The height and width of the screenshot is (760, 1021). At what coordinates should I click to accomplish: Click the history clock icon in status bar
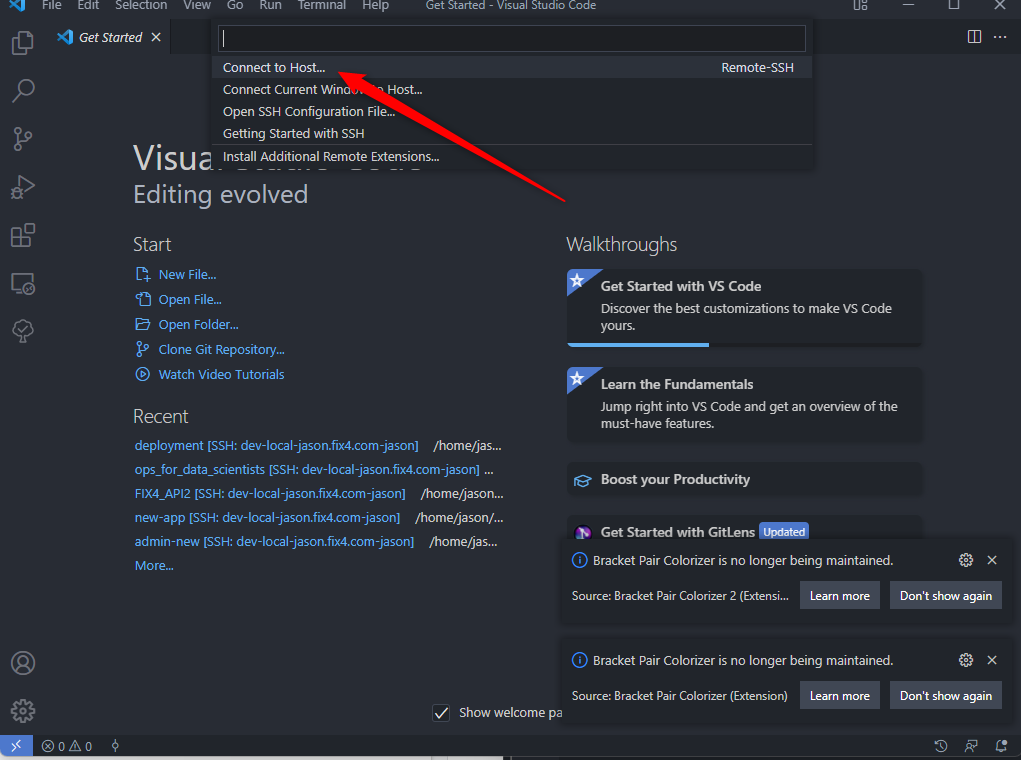(940, 746)
